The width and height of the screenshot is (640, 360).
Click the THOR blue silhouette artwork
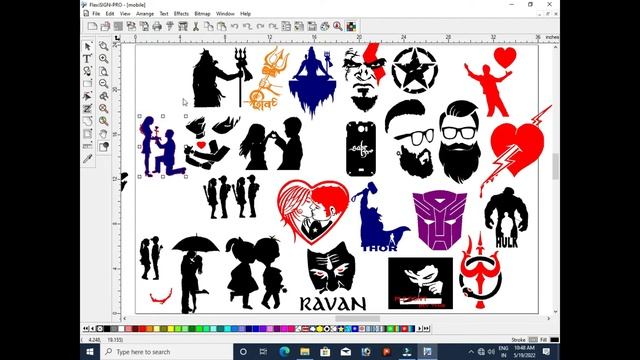tap(380, 217)
